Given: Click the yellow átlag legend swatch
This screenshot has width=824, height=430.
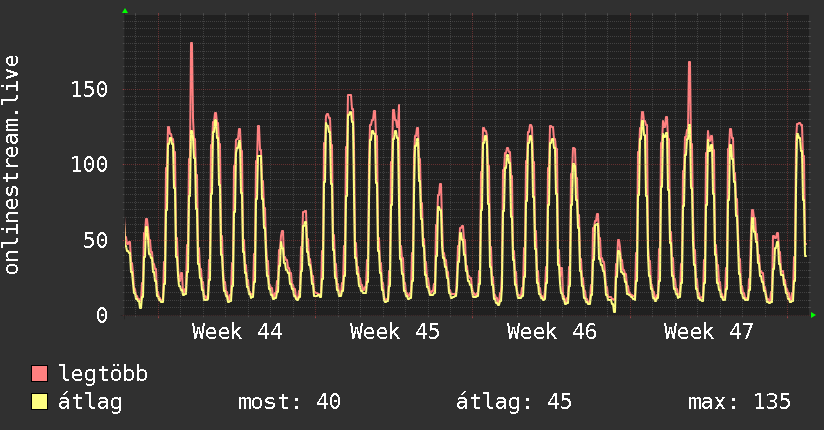Looking at the screenshot, I should tap(39, 402).
